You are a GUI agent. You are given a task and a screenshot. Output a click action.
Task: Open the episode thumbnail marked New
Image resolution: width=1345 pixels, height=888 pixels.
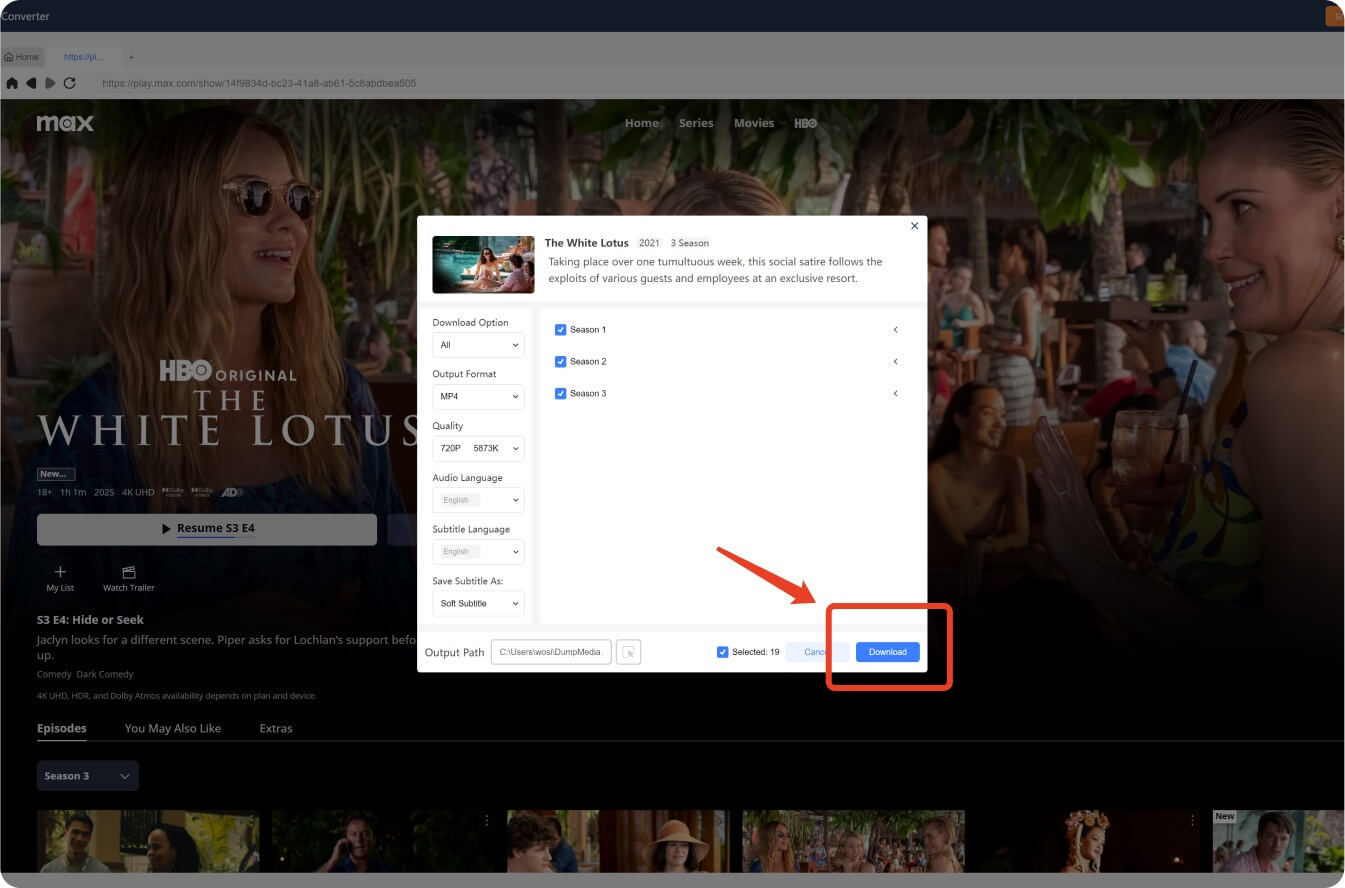(x=1278, y=841)
